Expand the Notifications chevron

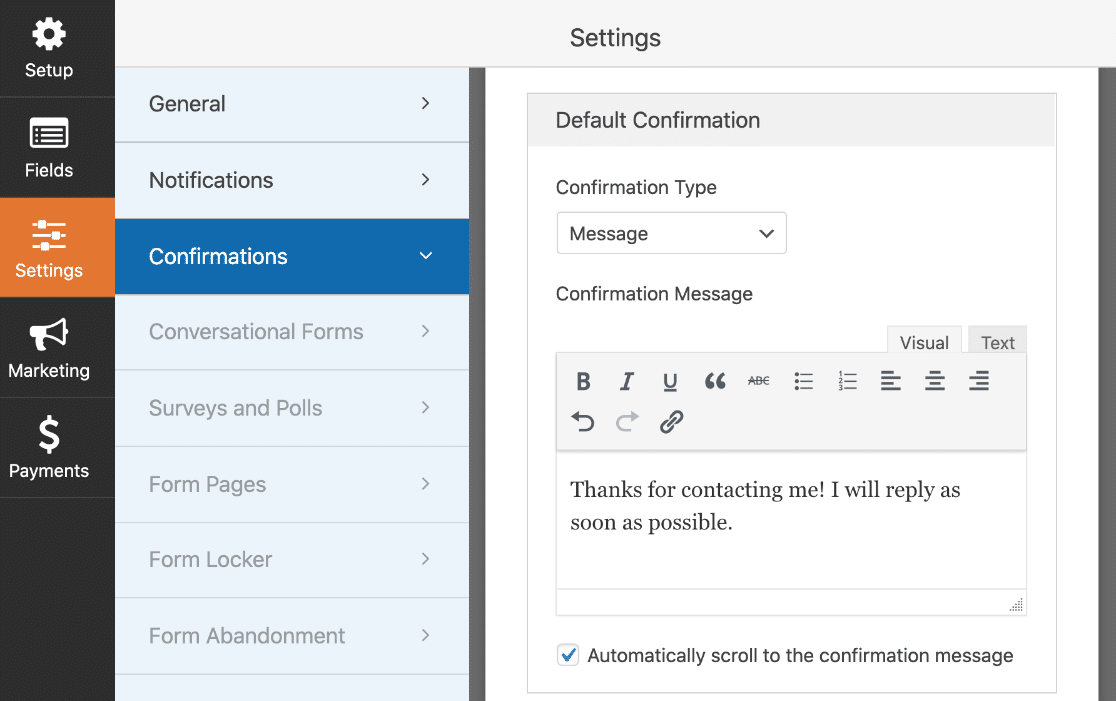(425, 180)
